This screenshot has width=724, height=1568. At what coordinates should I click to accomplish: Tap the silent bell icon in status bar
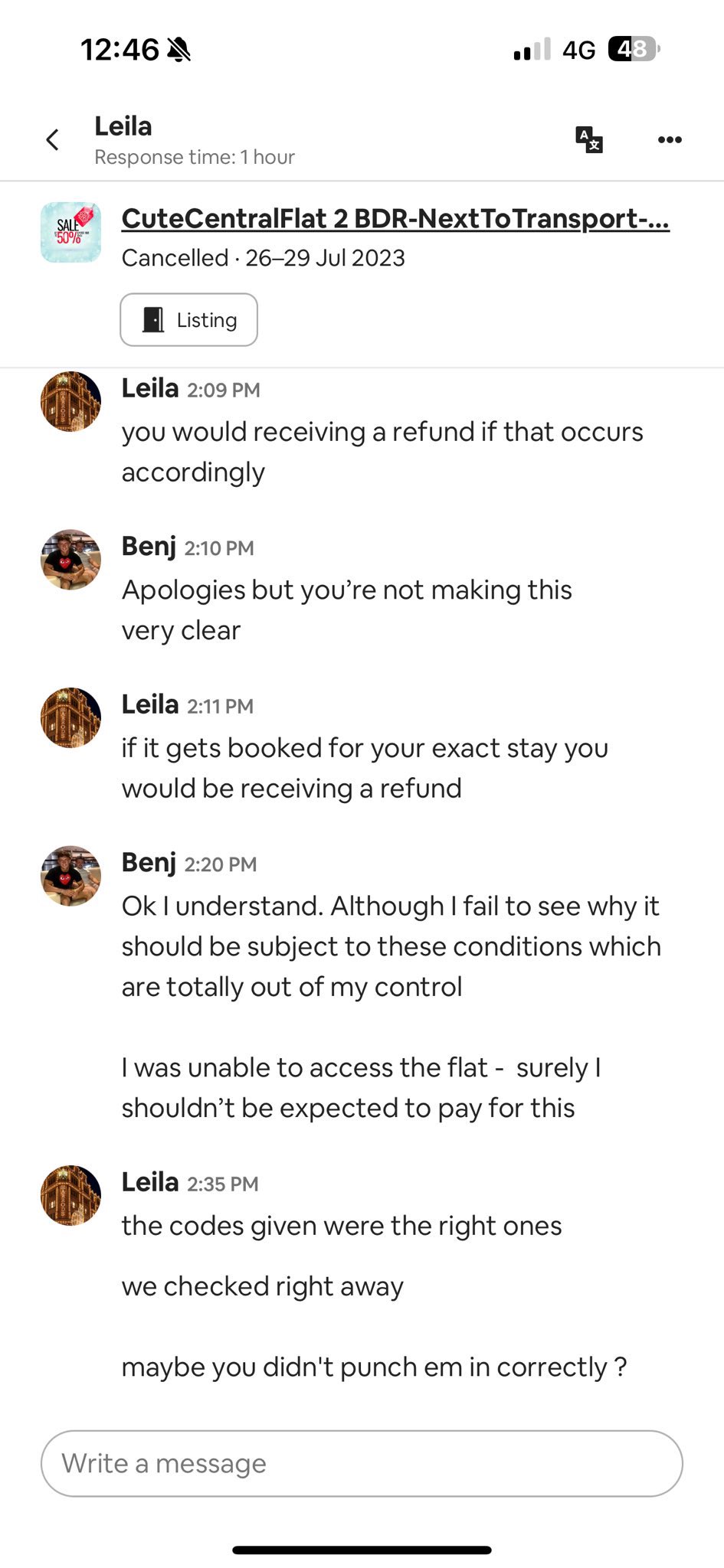tap(179, 50)
